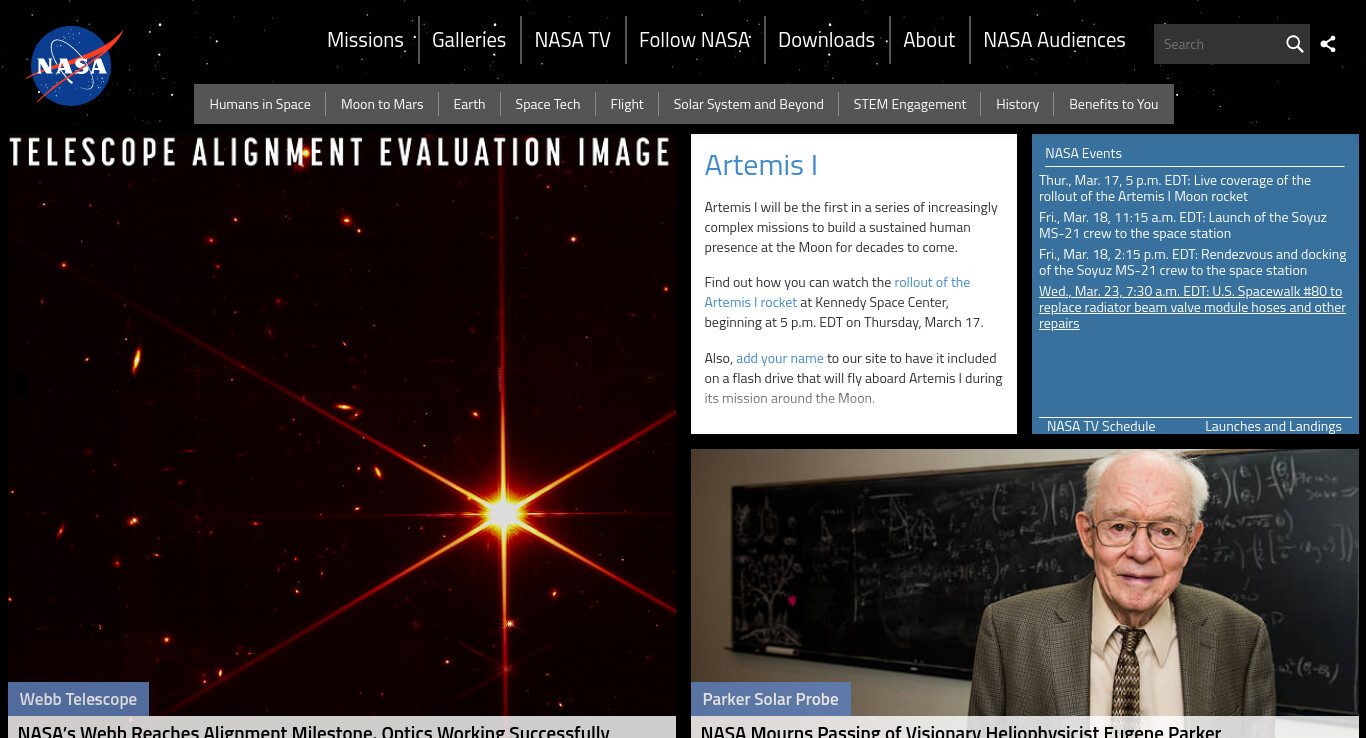
Task: Open the Webb alignment milestone headline
Action: (313, 730)
